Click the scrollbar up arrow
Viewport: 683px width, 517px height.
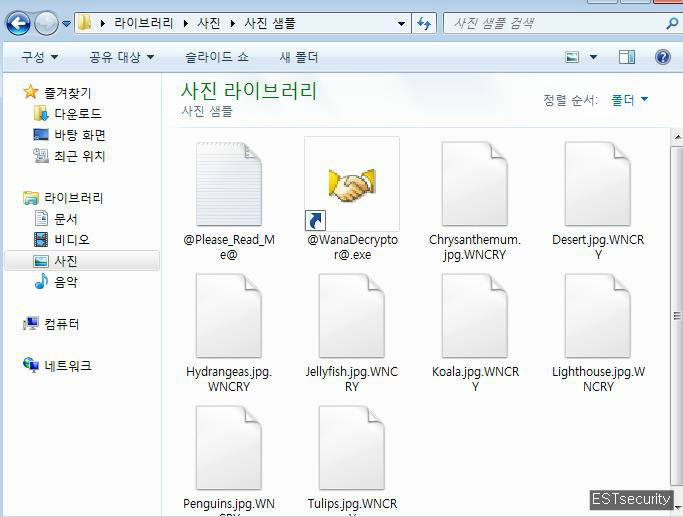(x=677, y=137)
